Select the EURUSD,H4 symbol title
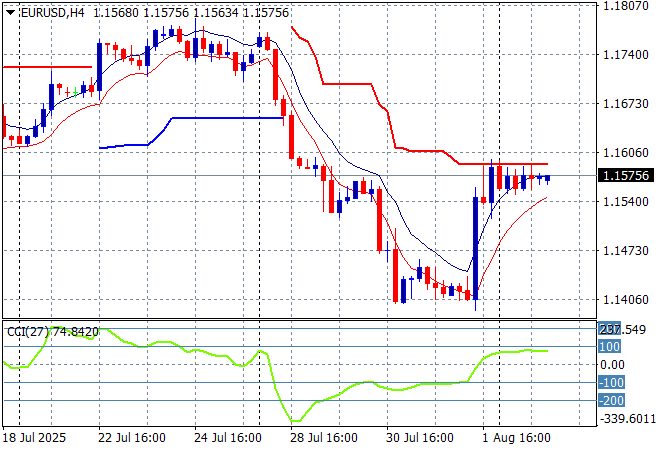The width and height of the screenshot is (660, 450). [x=53, y=13]
